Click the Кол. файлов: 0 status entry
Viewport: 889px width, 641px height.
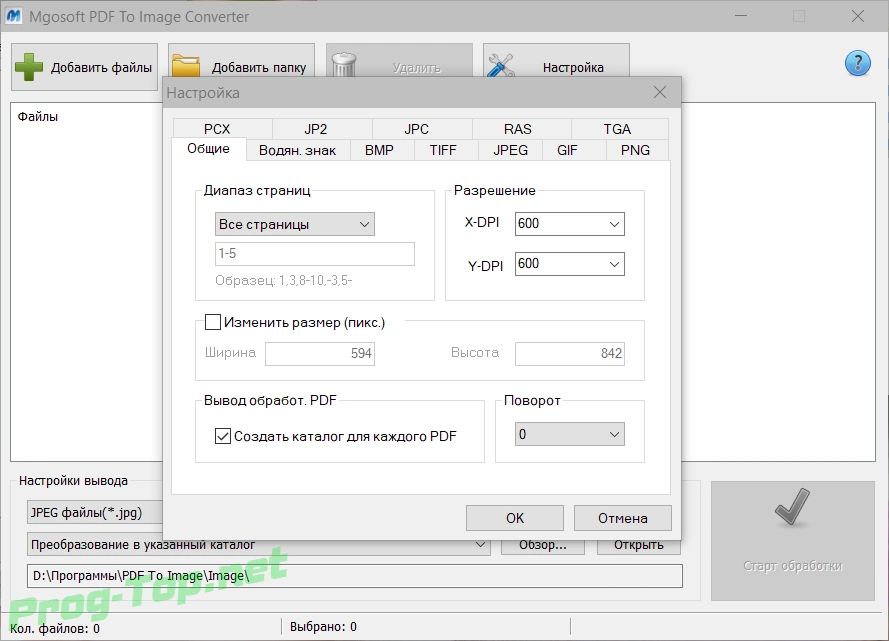click(x=55, y=628)
